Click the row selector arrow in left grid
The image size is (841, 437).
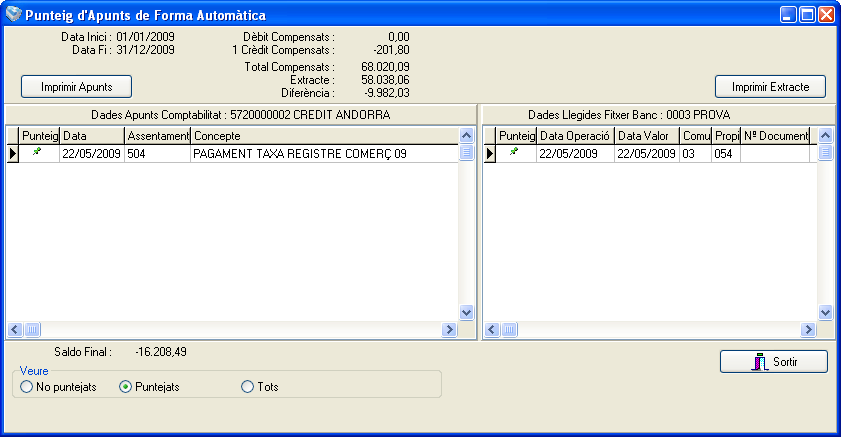[x=13, y=154]
